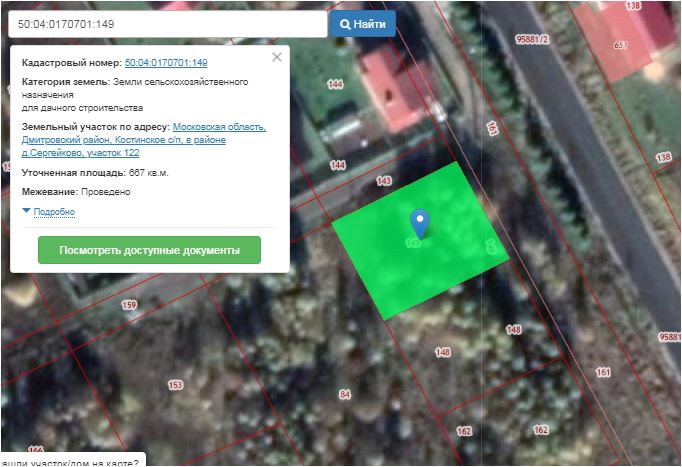Viewport: 682px width, 467px height.
Task: Close the cadastral info popup
Action: point(277,57)
